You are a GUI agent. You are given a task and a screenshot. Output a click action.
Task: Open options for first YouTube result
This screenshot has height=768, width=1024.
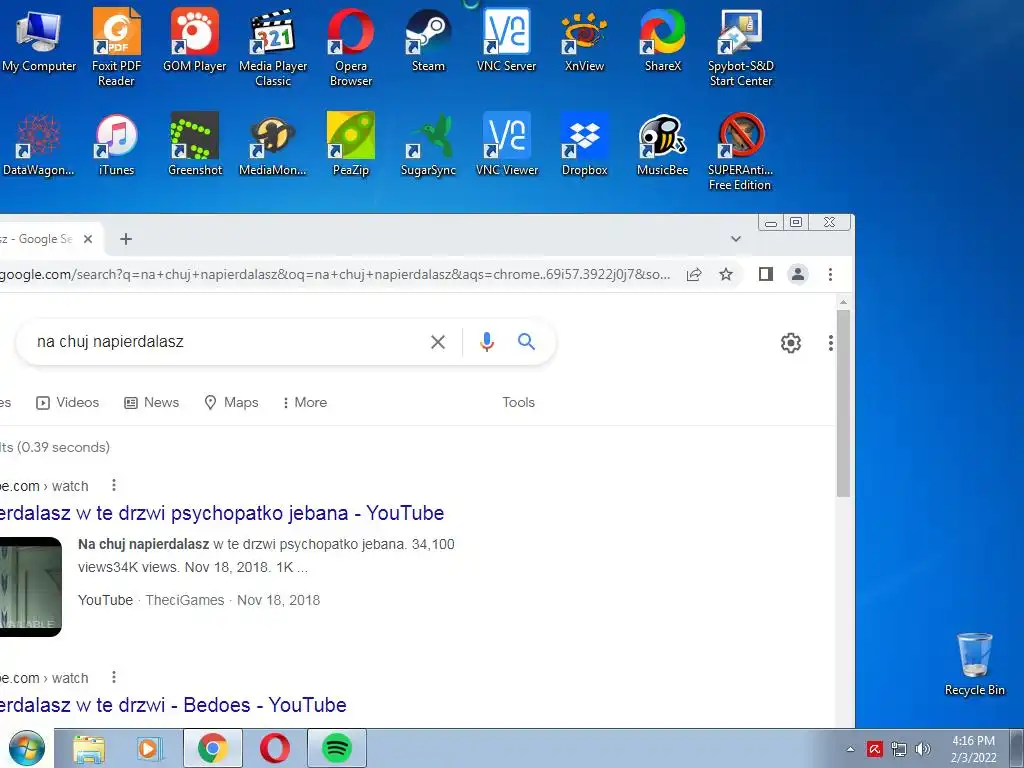[114, 485]
